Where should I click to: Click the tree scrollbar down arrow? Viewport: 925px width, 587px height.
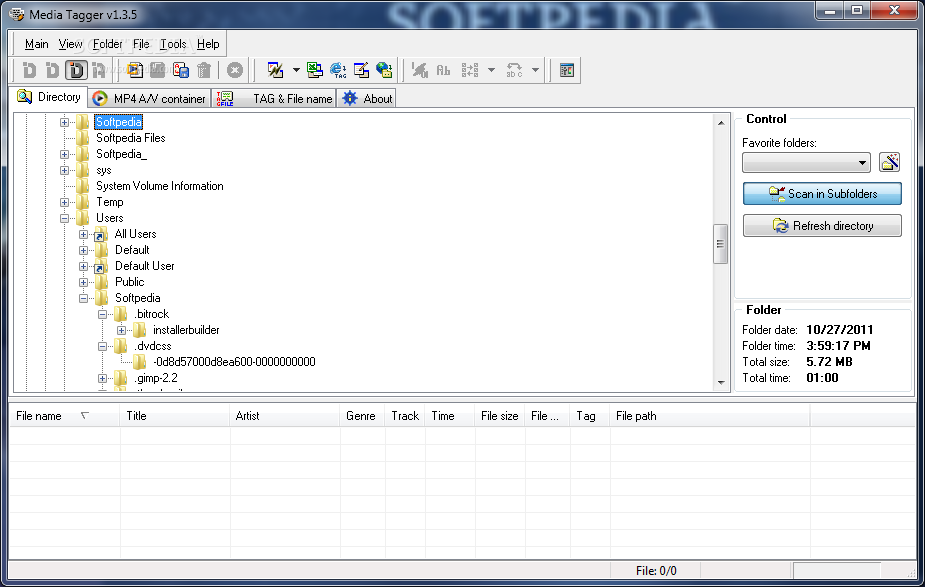(721, 383)
